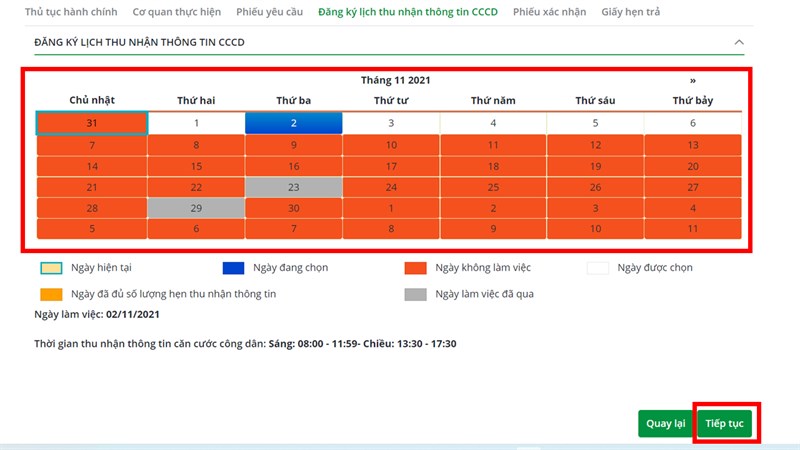Screen dimensions: 800x450
Task: Click the blue Ngày đang chọn legend swatch
Action: pyautogui.click(x=232, y=268)
